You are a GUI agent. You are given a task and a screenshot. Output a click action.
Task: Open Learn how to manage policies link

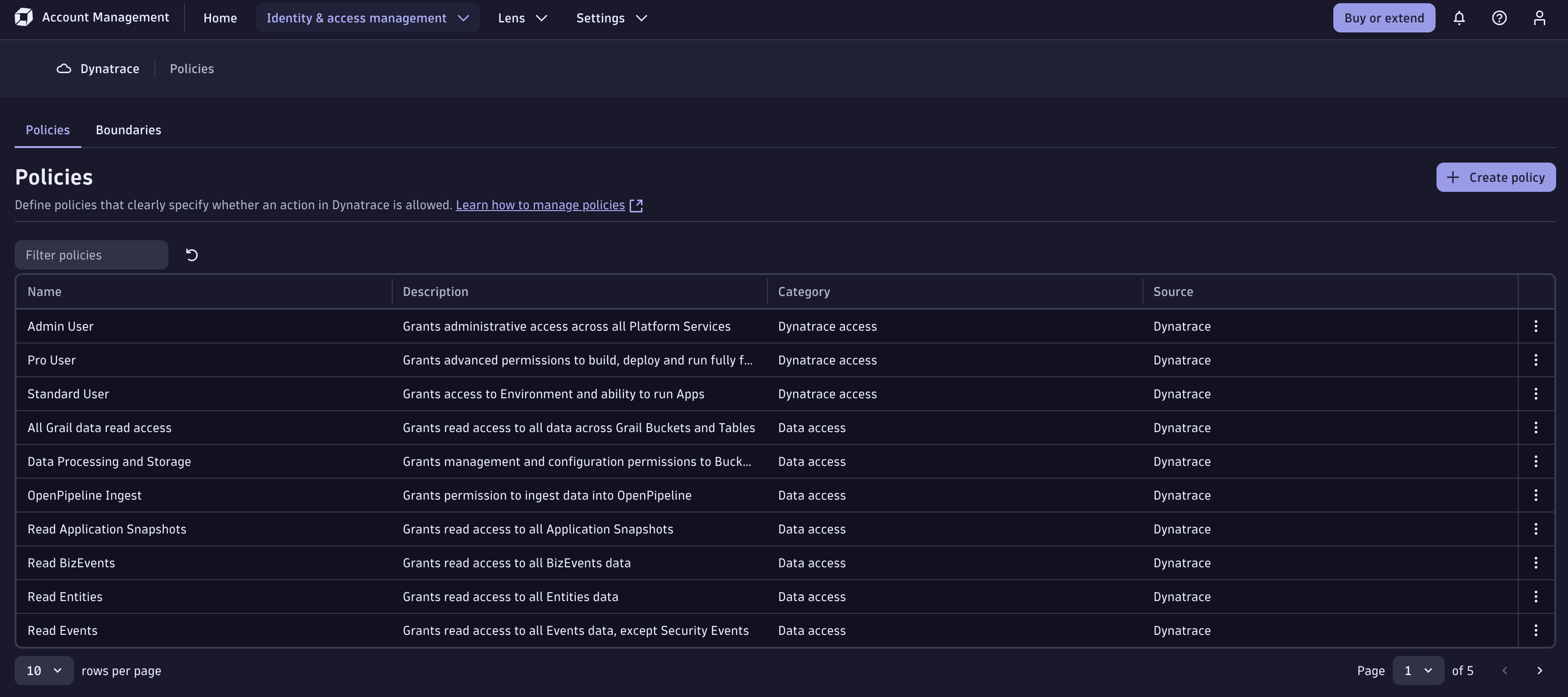click(541, 205)
